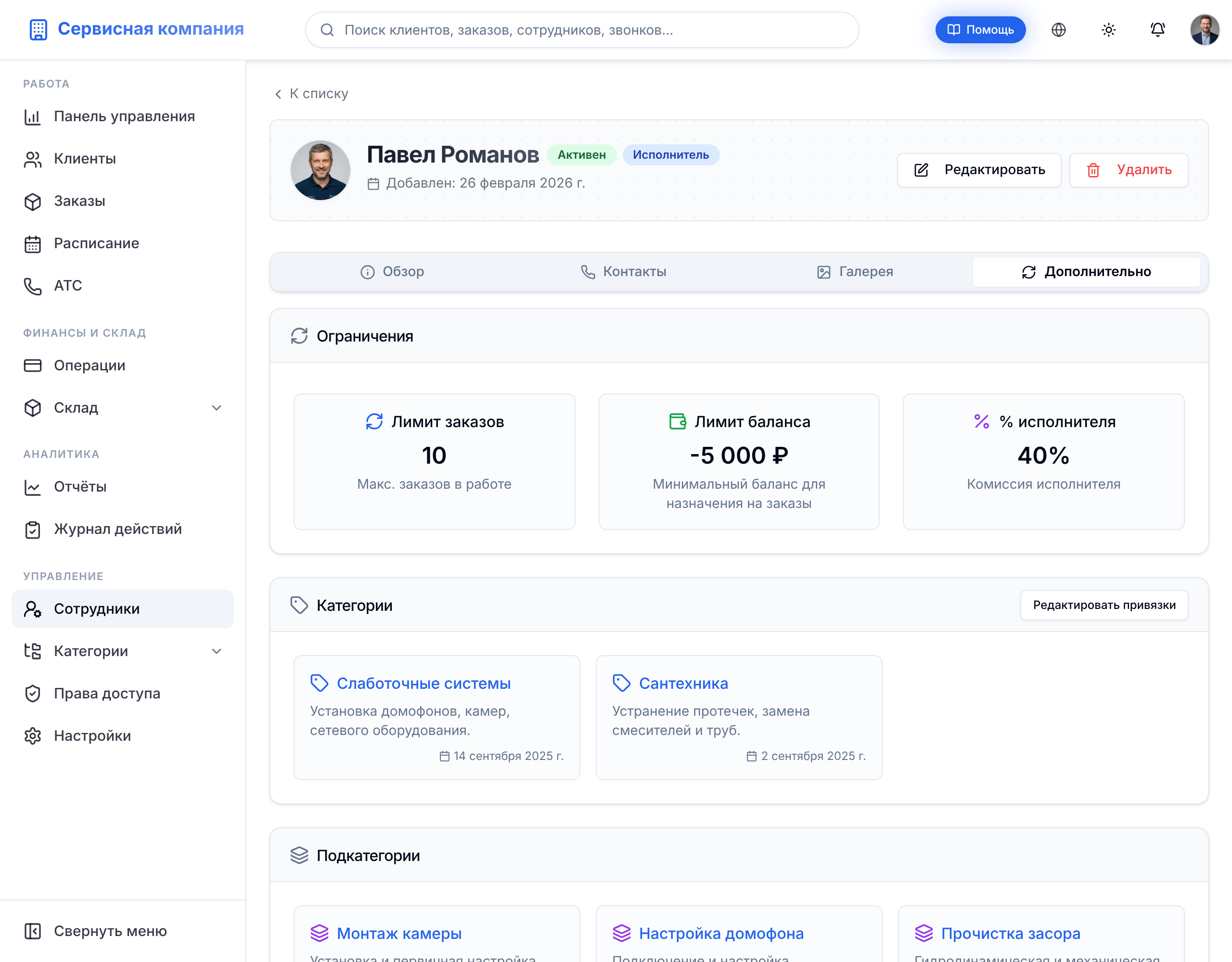Click the search field for clients and orders
This screenshot has height=962, width=1232.
(581, 30)
